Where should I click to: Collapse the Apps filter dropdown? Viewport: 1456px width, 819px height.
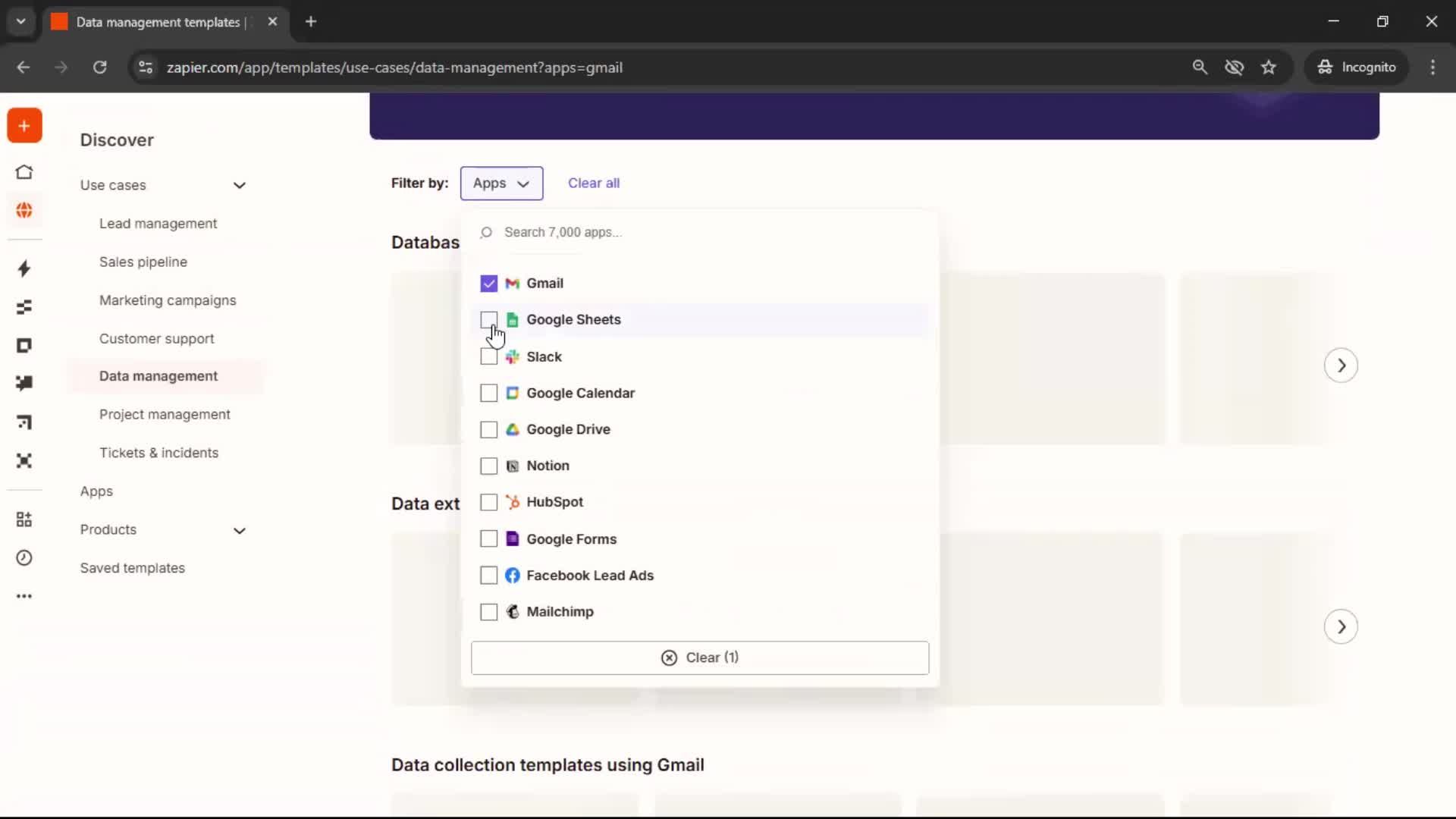pyautogui.click(x=501, y=184)
